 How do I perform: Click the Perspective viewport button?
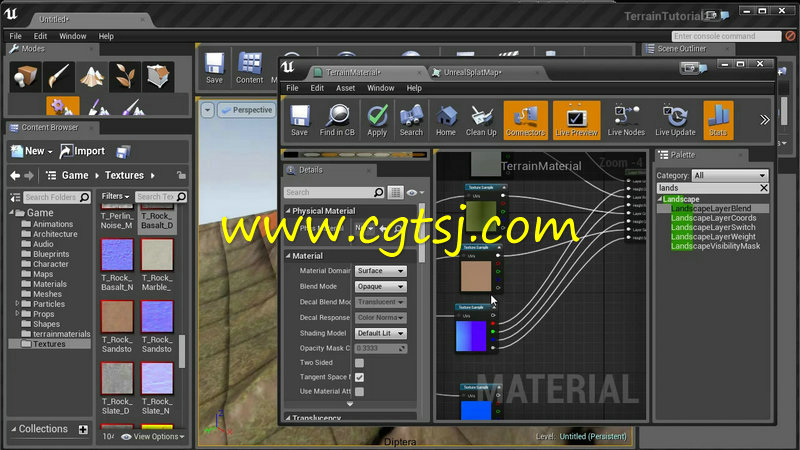pos(247,110)
